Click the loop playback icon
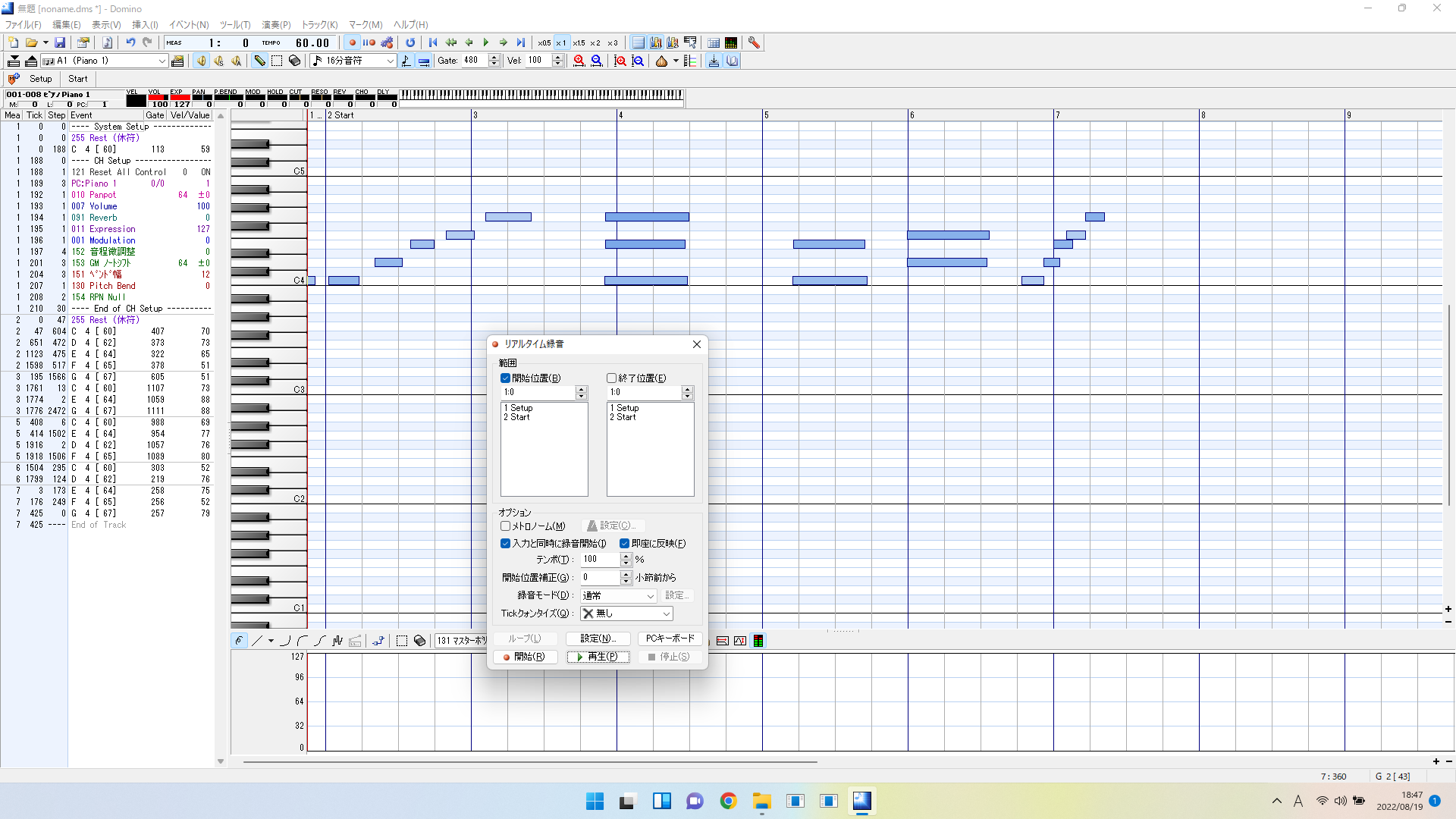 point(410,43)
